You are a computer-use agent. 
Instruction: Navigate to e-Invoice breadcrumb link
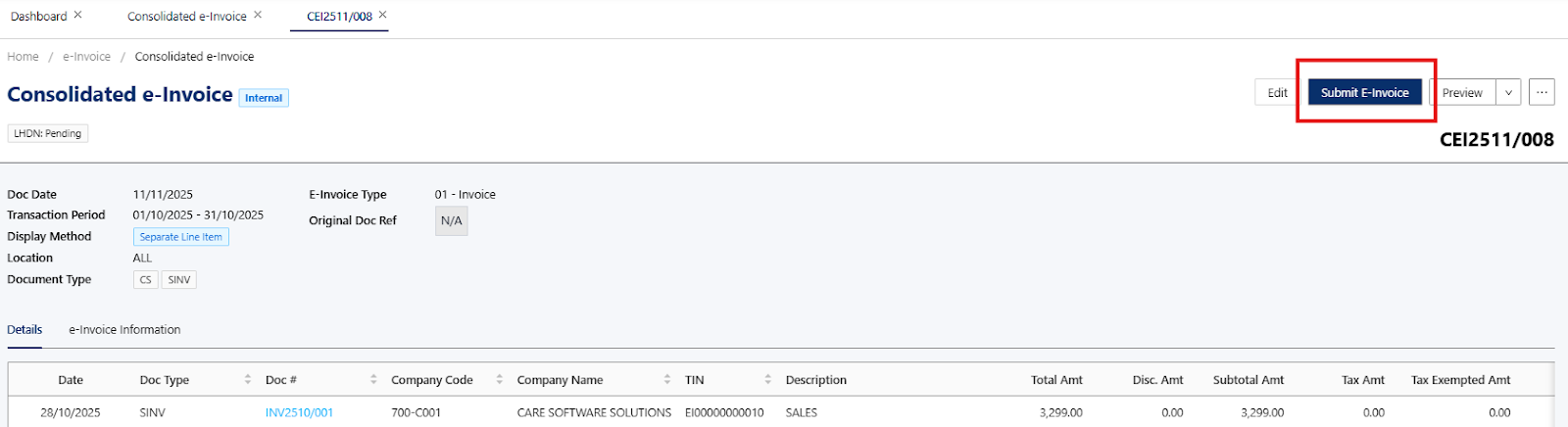coord(86,57)
